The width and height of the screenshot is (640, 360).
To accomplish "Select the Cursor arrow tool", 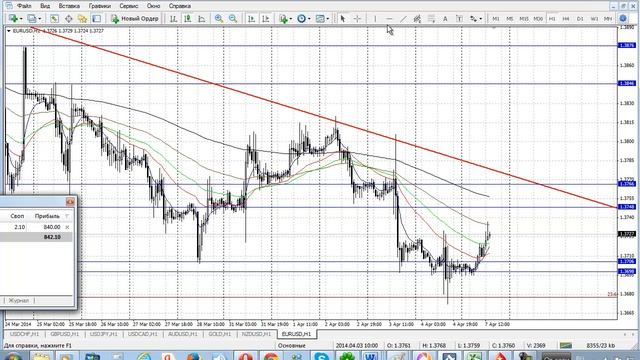I will point(343,19).
